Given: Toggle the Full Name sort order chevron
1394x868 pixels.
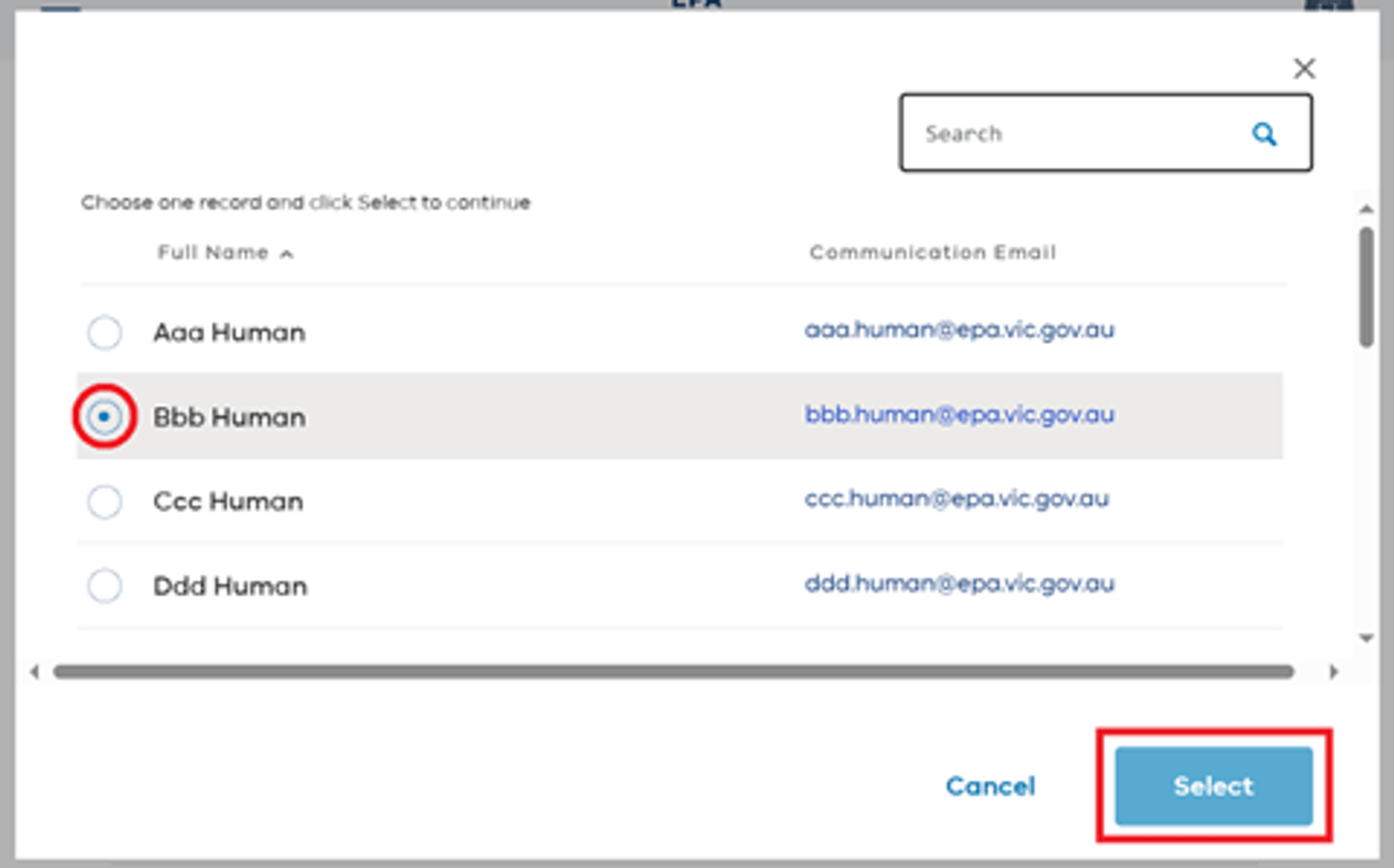Looking at the screenshot, I should (286, 253).
